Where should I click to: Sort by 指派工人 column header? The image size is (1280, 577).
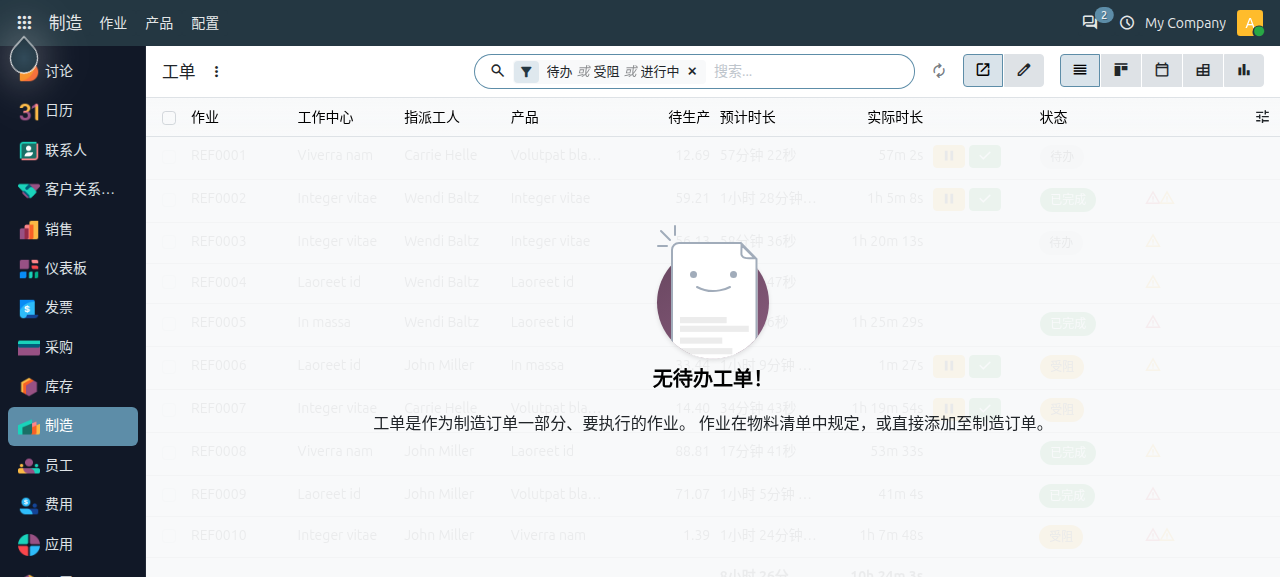click(432, 118)
